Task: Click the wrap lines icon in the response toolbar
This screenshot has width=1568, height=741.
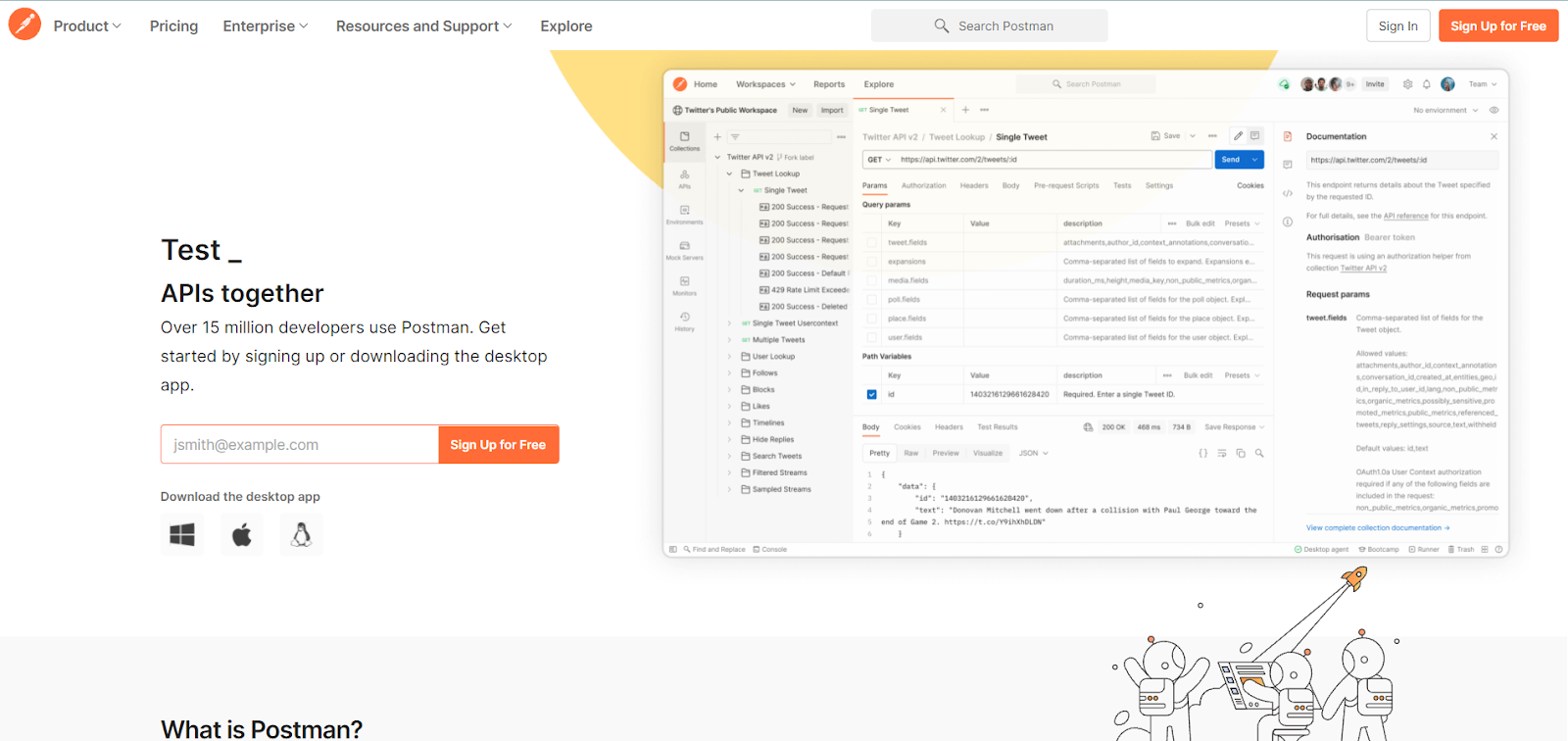Action: click(x=1222, y=453)
